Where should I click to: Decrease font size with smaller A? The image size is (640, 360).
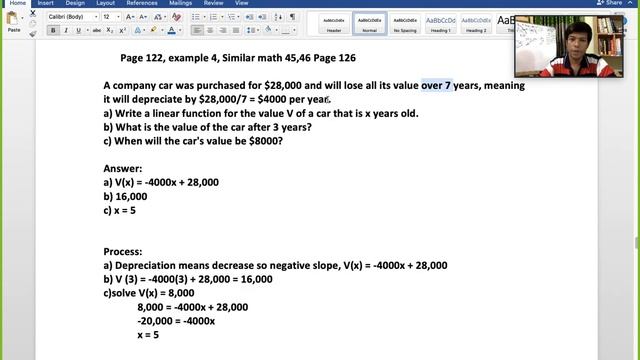pos(143,17)
